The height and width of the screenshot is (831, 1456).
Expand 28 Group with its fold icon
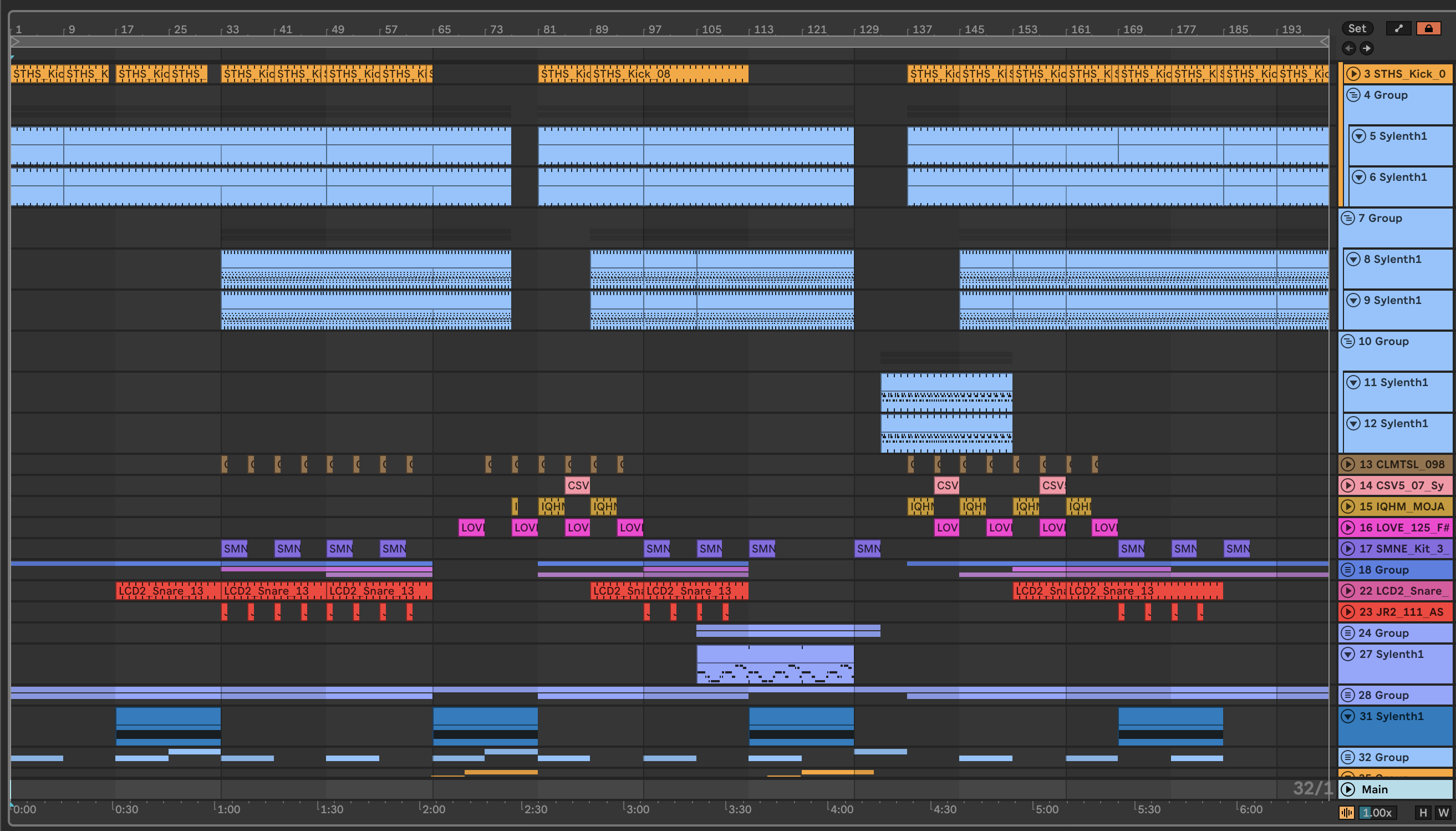pyautogui.click(x=1348, y=695)
